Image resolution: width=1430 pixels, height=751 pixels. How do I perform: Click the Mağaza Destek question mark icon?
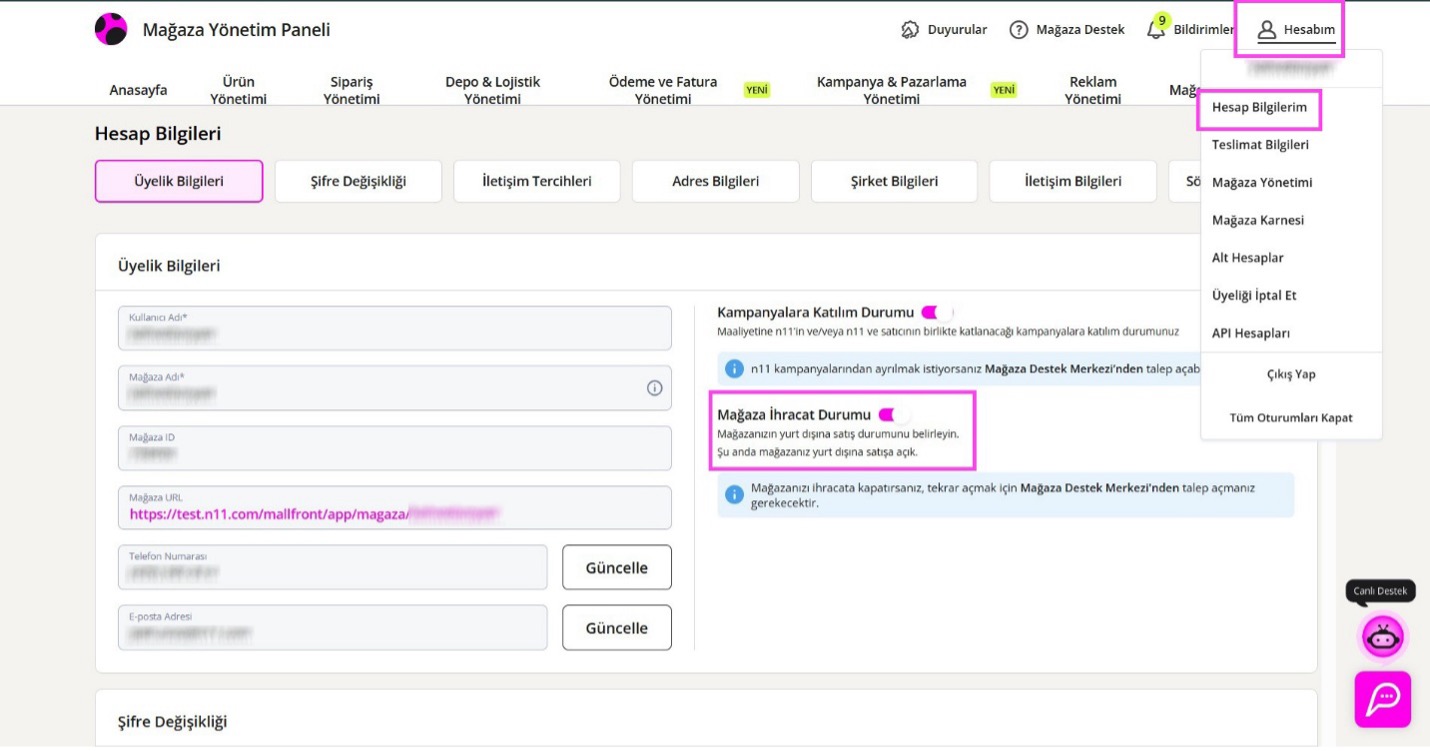tap(1019, 30)
